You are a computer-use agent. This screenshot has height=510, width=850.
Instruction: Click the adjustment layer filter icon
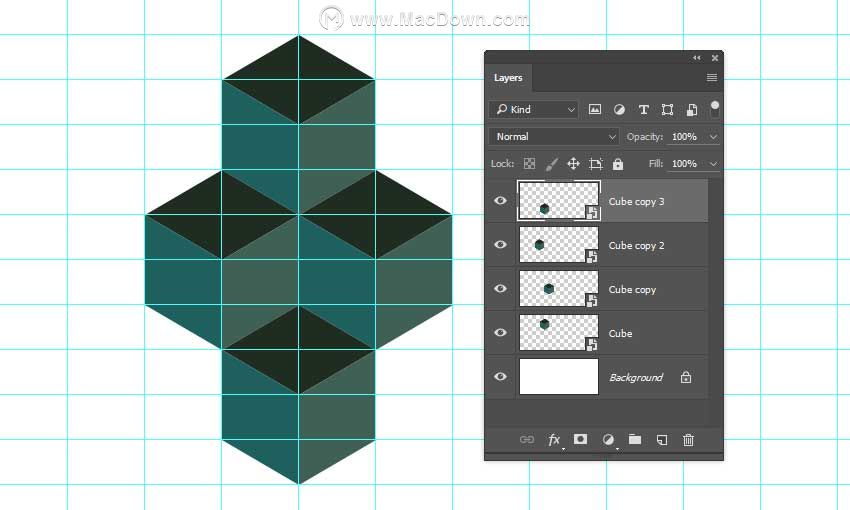point(619,109)
